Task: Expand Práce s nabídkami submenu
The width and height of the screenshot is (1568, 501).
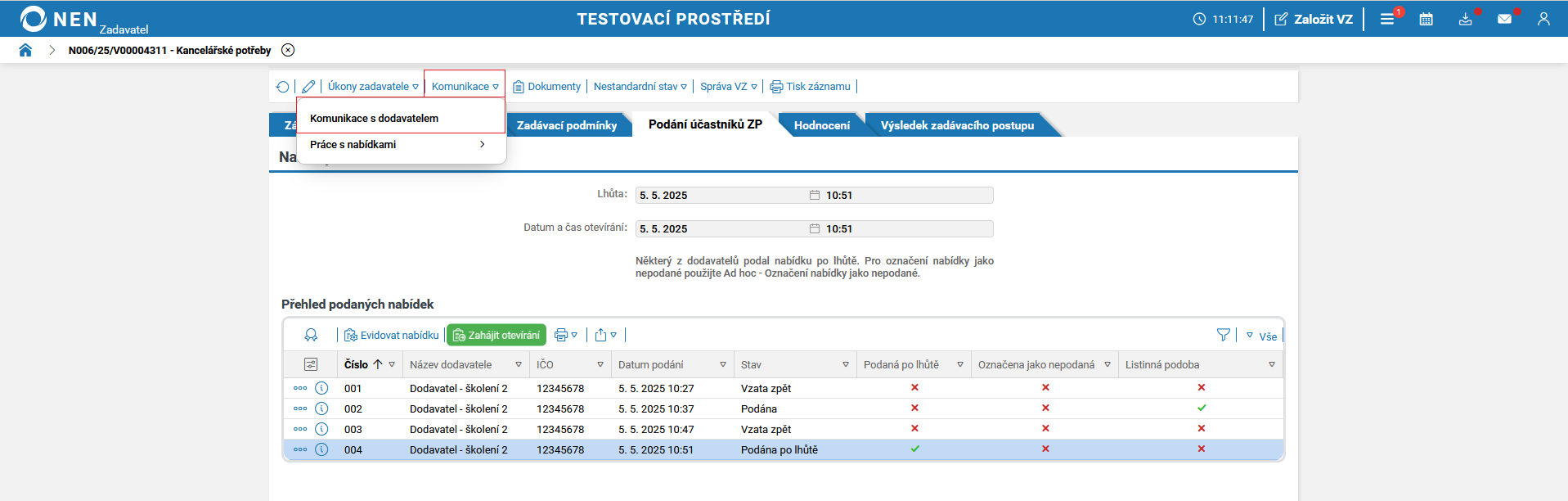Action: pyautogui.click(x=401, y=144)
